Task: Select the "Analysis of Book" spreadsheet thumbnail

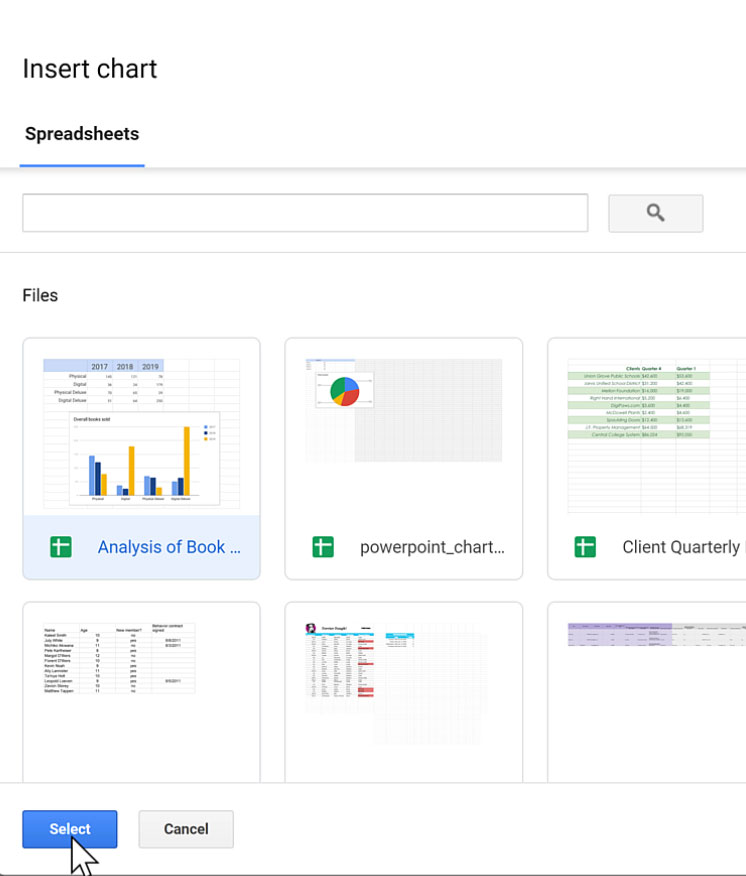Action: point(140,430)
